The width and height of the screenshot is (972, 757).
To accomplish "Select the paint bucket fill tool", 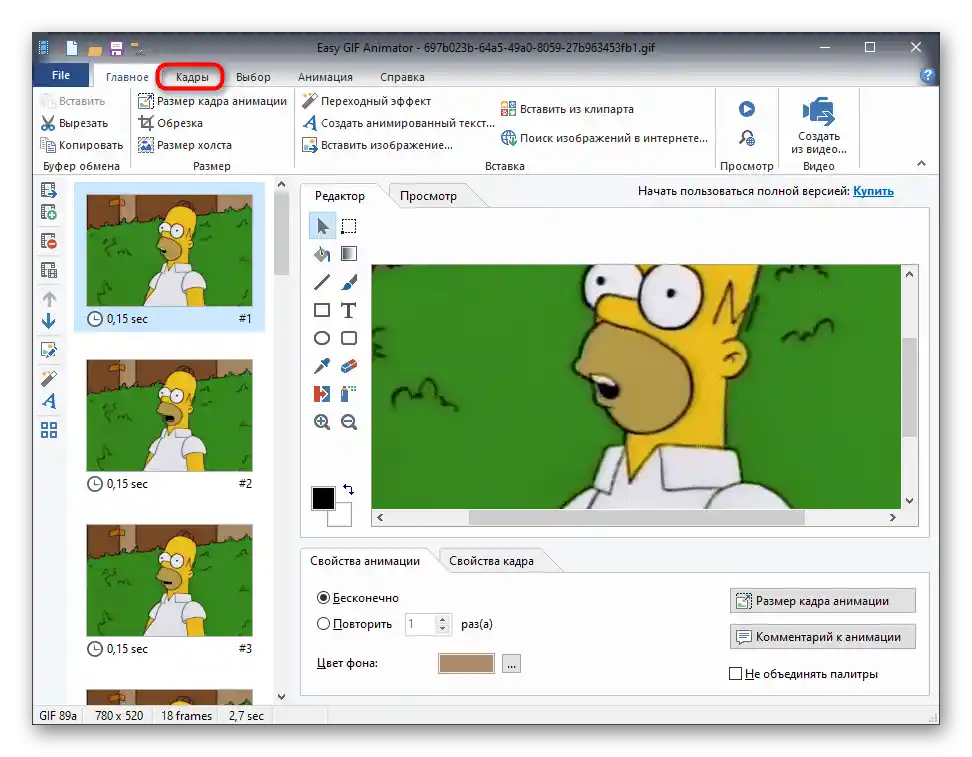I will coord(322,254).
